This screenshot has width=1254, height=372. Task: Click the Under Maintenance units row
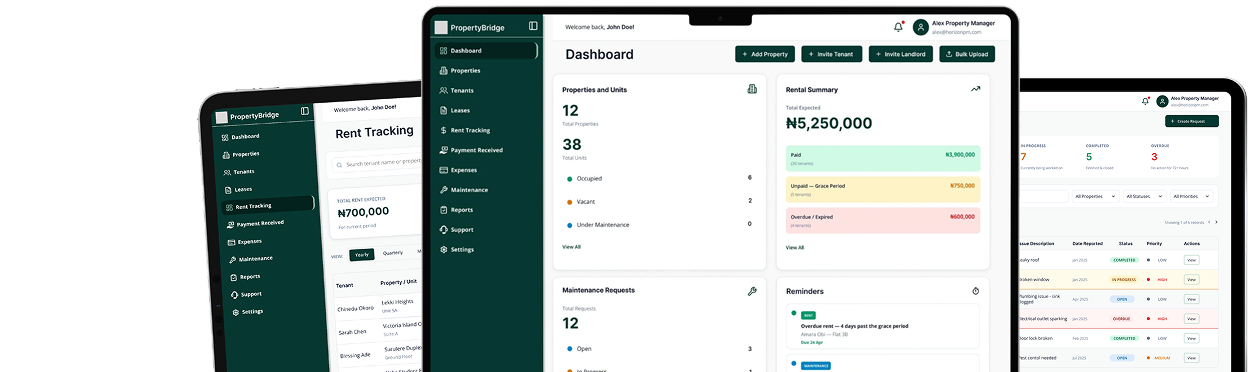tap(659, 224)
